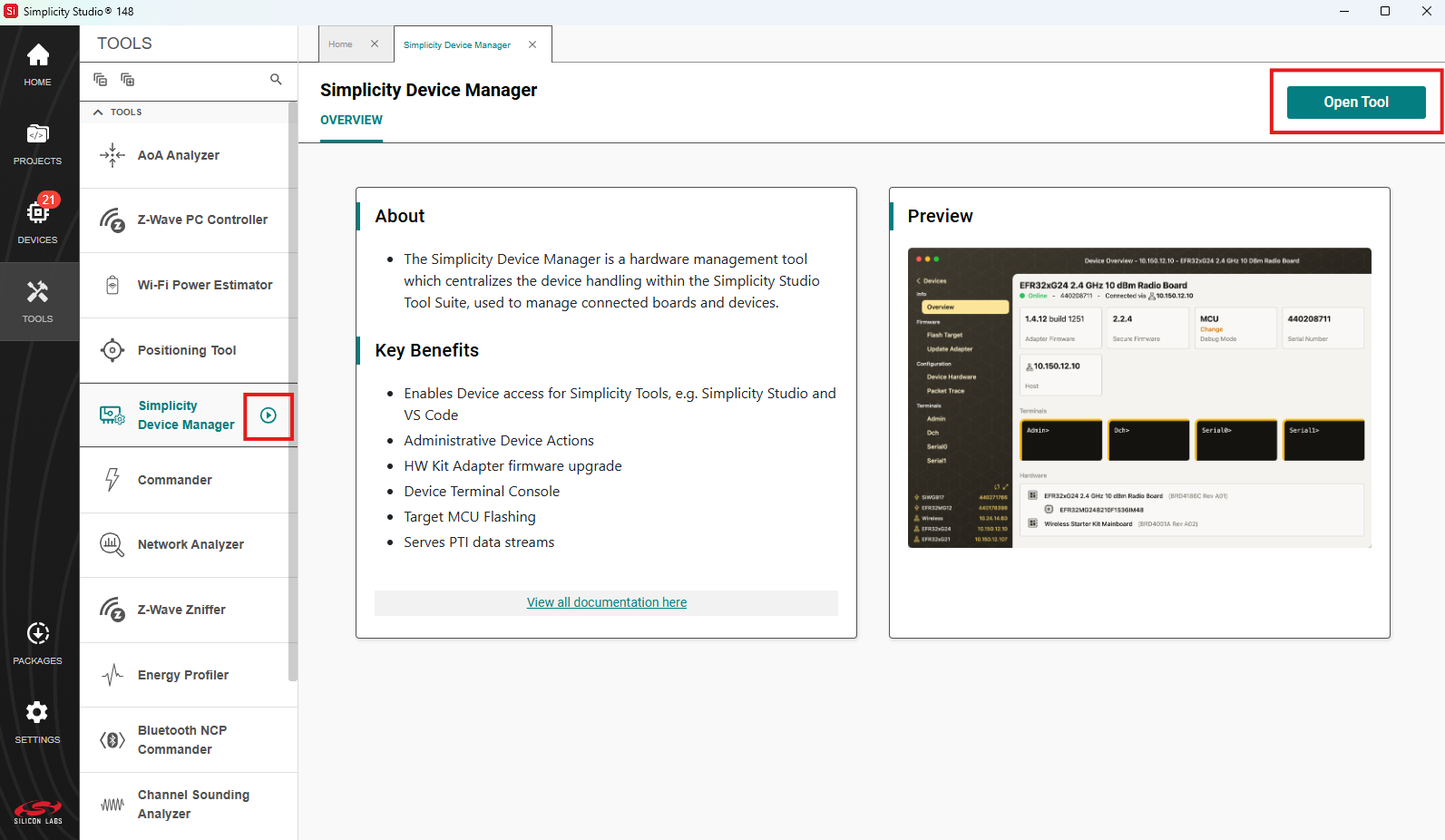Close the Simplicity Device Manager tab
Image resolution: width=1445 pixels, height=840 pixels.
pos(532,44)
